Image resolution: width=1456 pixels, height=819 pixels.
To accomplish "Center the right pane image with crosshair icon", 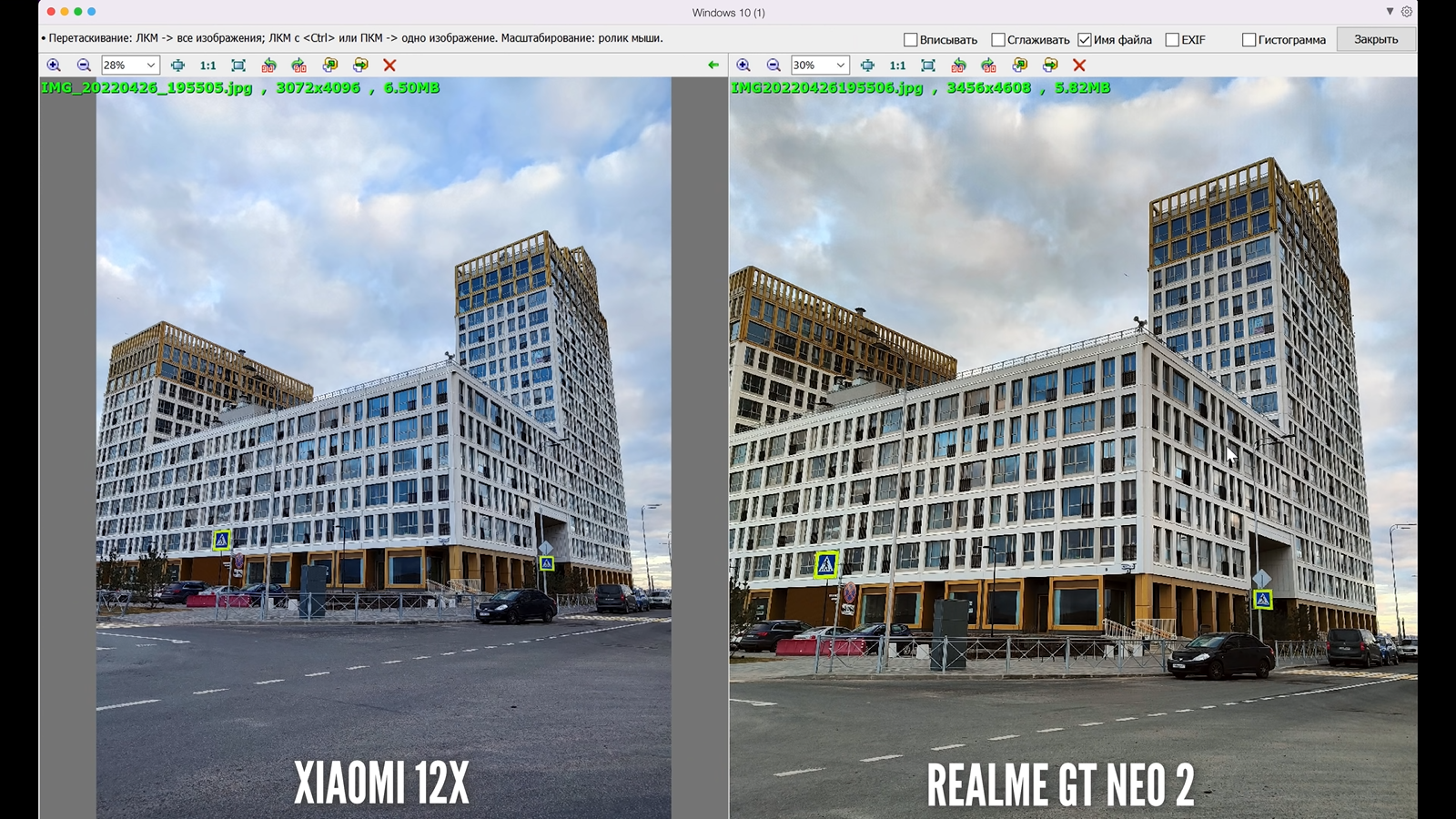I will [867, 66].
